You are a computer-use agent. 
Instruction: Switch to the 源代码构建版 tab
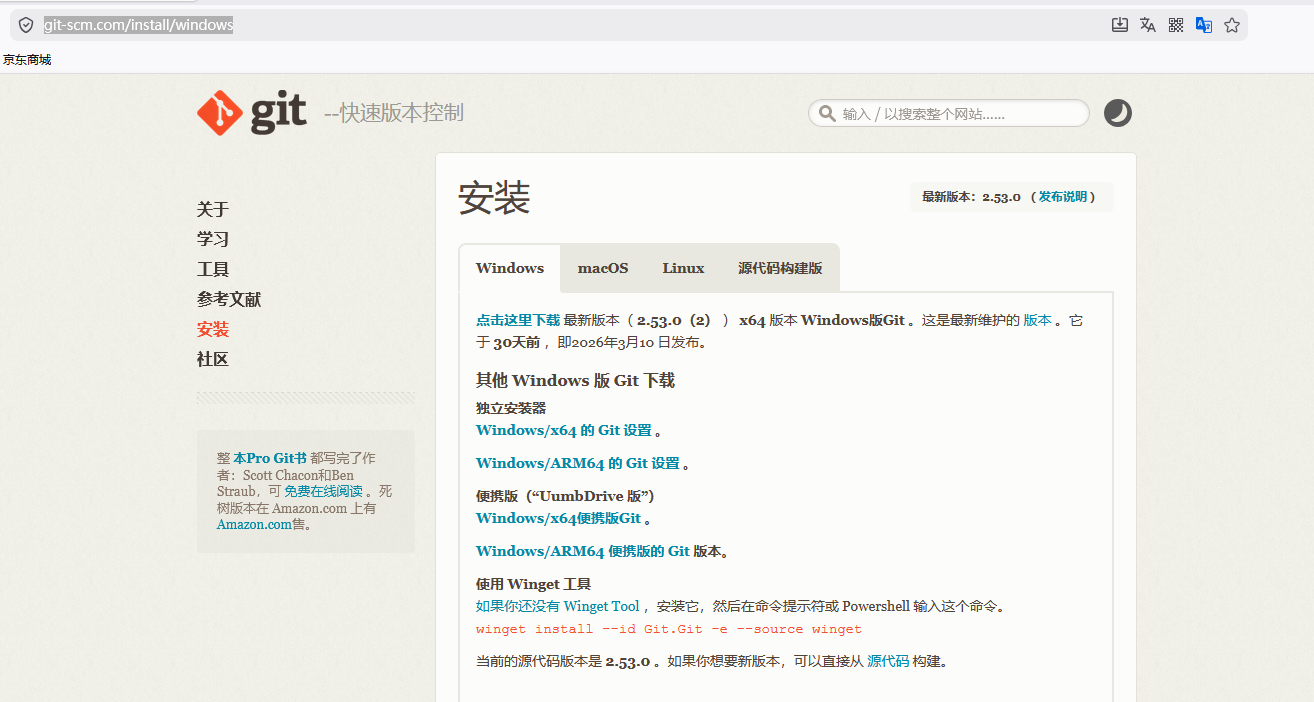780,268
